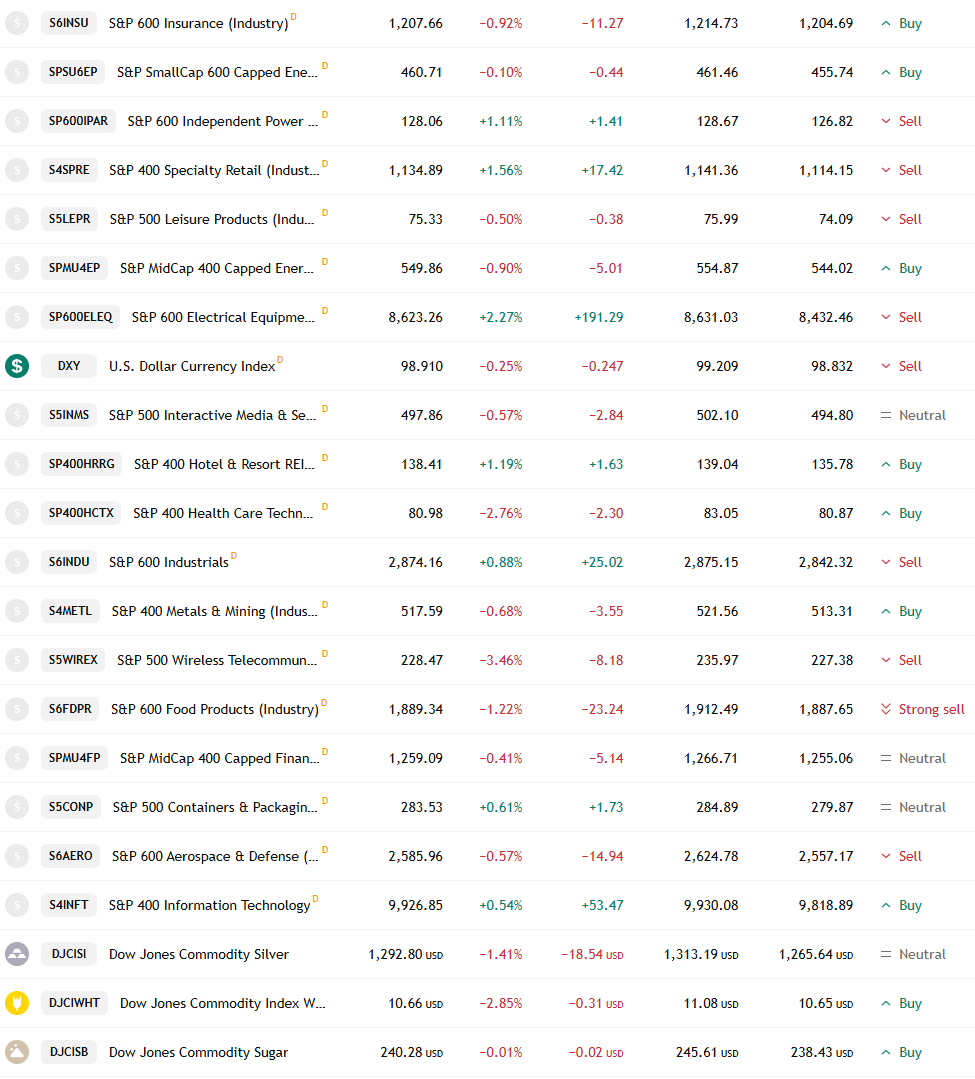Click the Strong sell double-arrow icon for S6FDPR

(x=886, y=709)
